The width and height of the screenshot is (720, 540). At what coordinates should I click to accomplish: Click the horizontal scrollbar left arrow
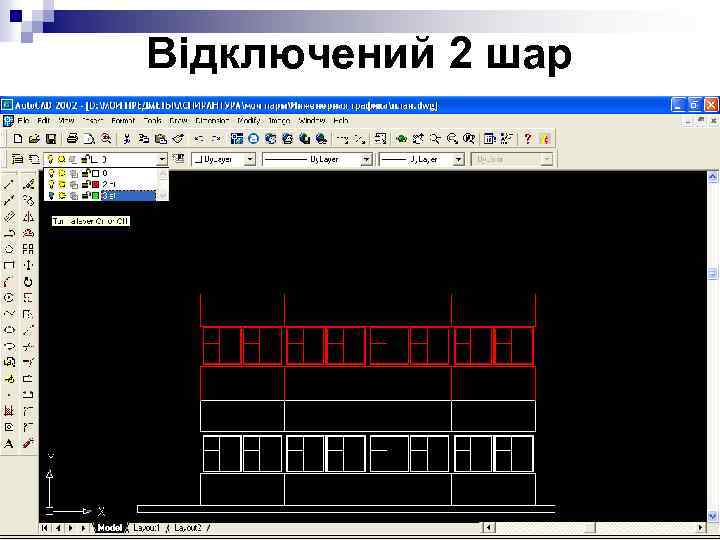tap(489, 528)
